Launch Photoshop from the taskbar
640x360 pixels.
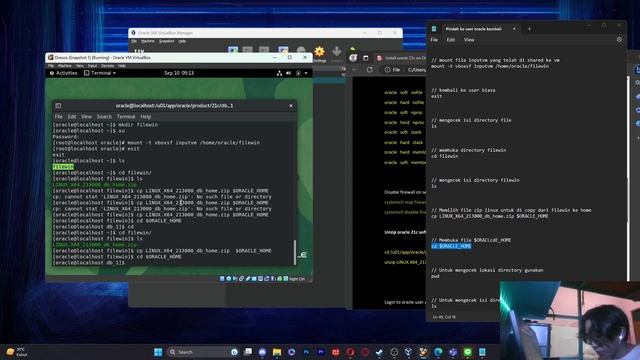coord(306,352)
